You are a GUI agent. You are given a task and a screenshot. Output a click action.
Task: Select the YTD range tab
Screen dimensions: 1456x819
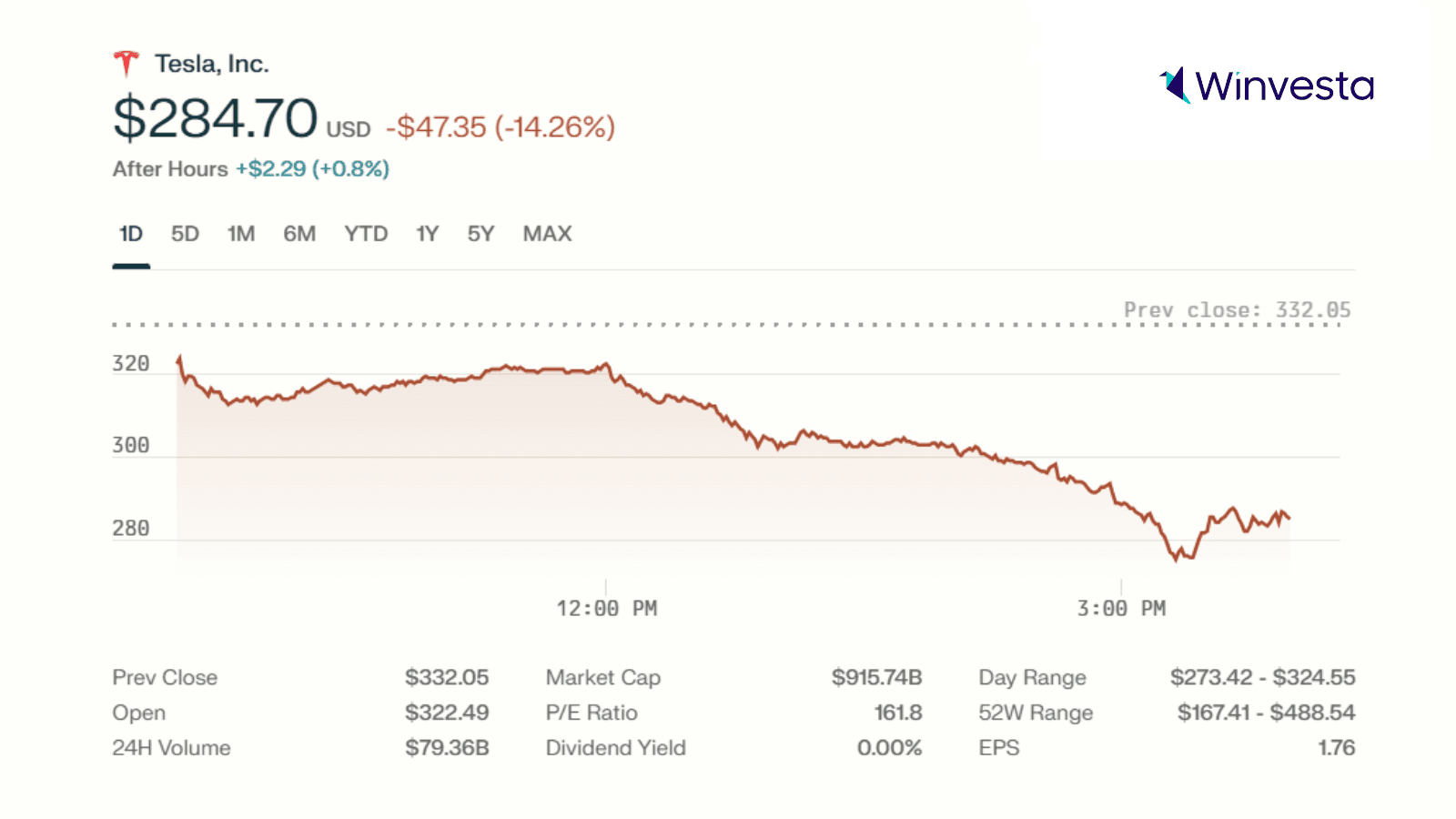tap(366, 234)
